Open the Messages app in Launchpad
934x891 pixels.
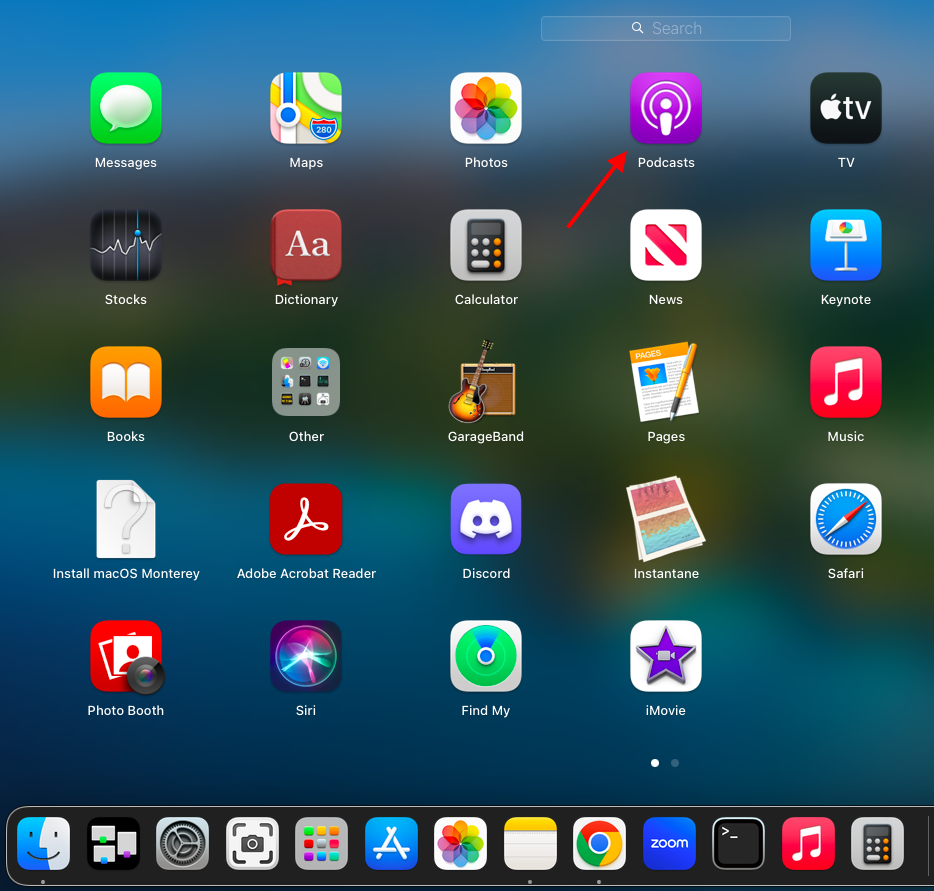126,108
